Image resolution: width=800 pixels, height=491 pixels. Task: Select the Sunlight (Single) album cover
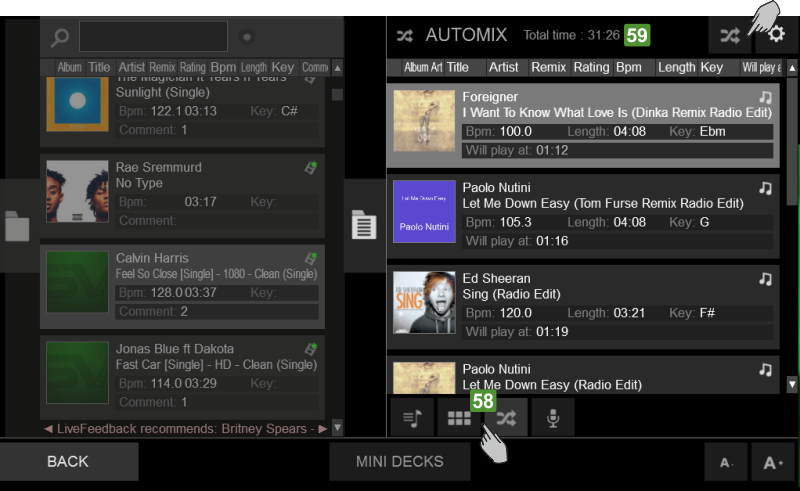click(78, 104)
